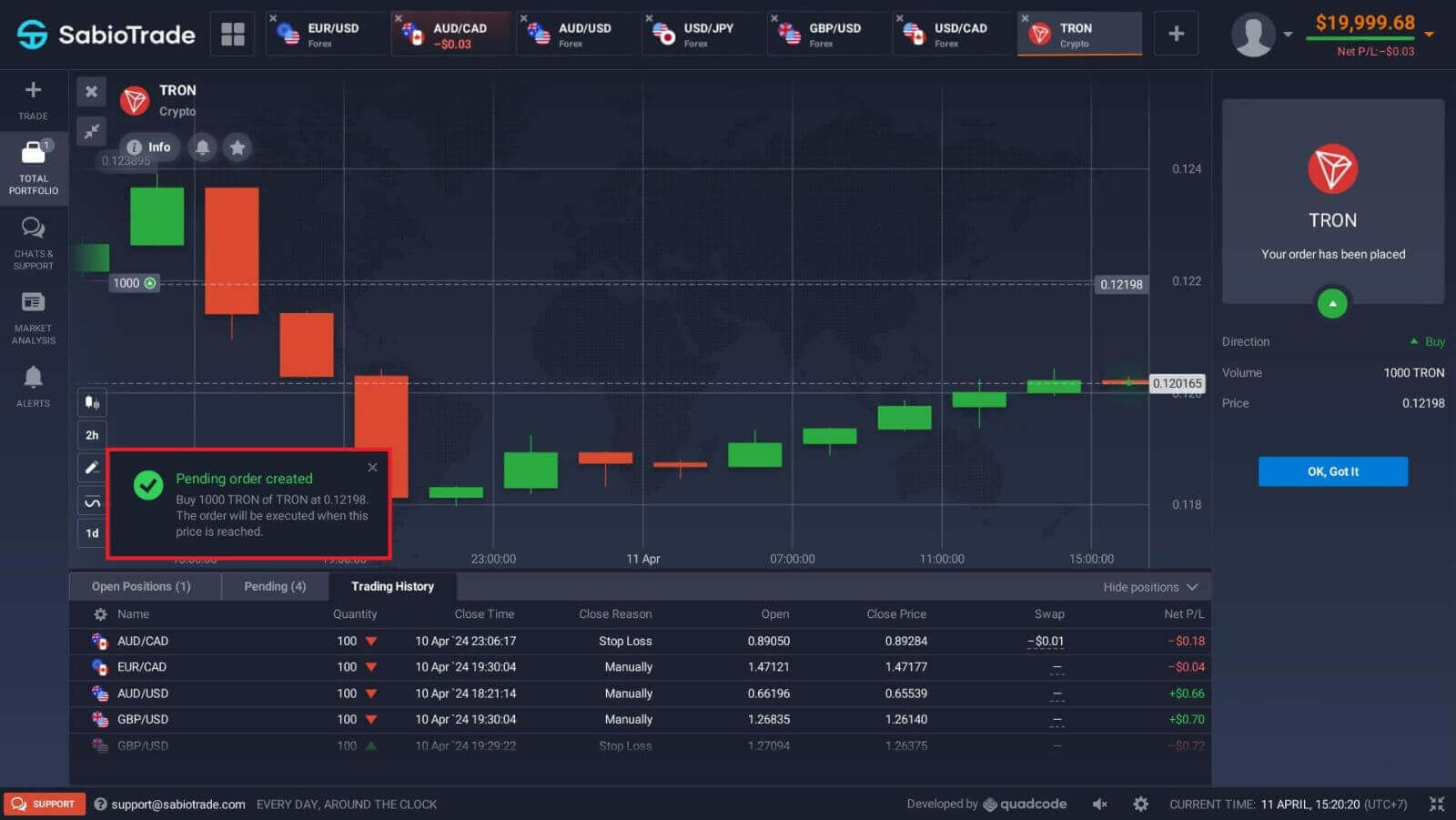
Task: Open Alerts from the left sidebar
Action: (x=33, y=383)
